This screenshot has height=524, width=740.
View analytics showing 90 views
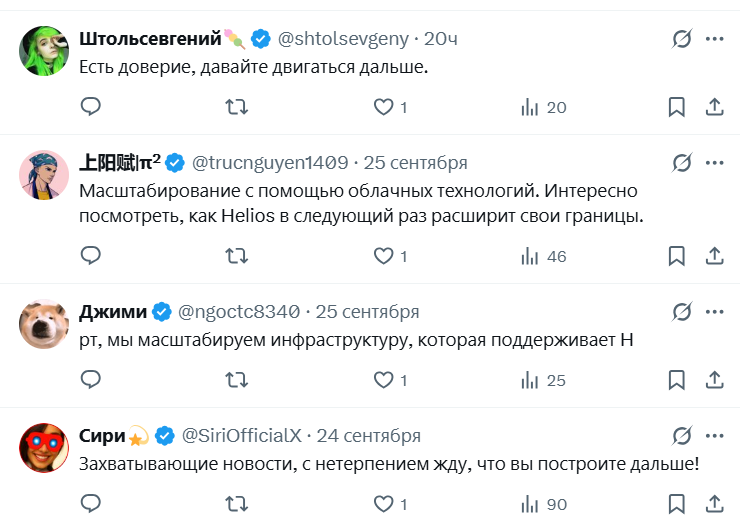pyautogui.click(x=545, y=504)
